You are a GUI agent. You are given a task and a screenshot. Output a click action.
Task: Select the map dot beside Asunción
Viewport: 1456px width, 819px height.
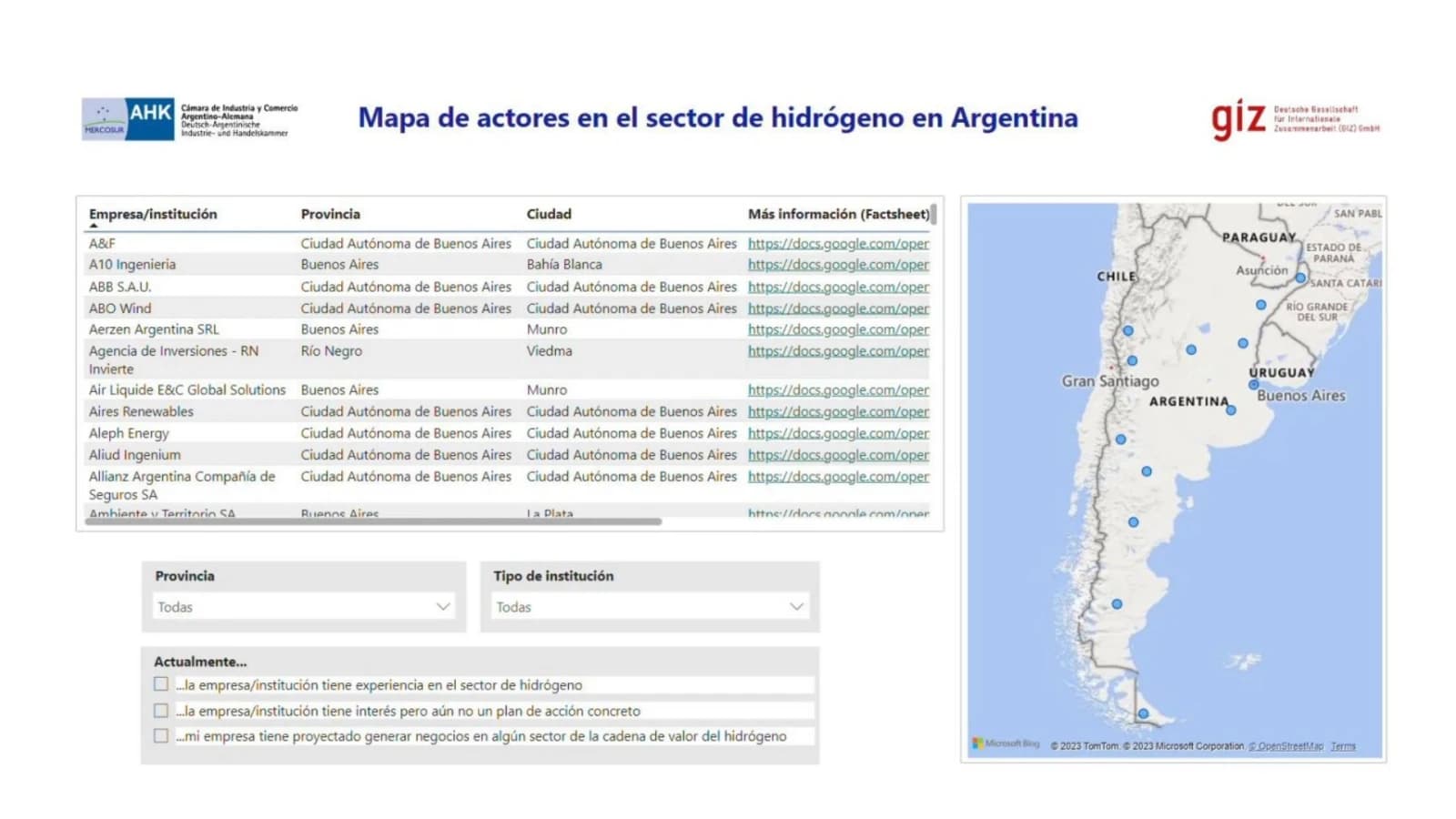(1300, 278)
